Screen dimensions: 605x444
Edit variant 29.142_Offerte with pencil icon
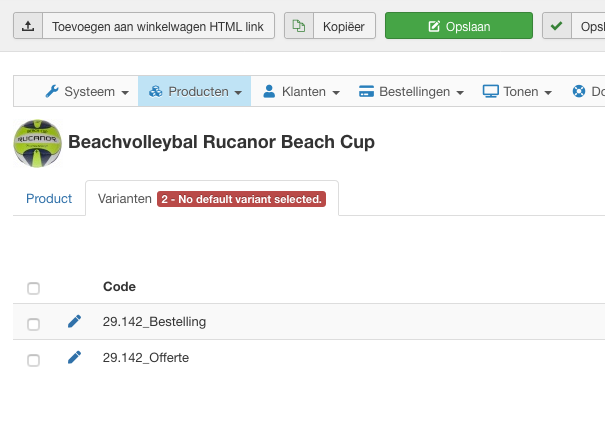[74, 358]
